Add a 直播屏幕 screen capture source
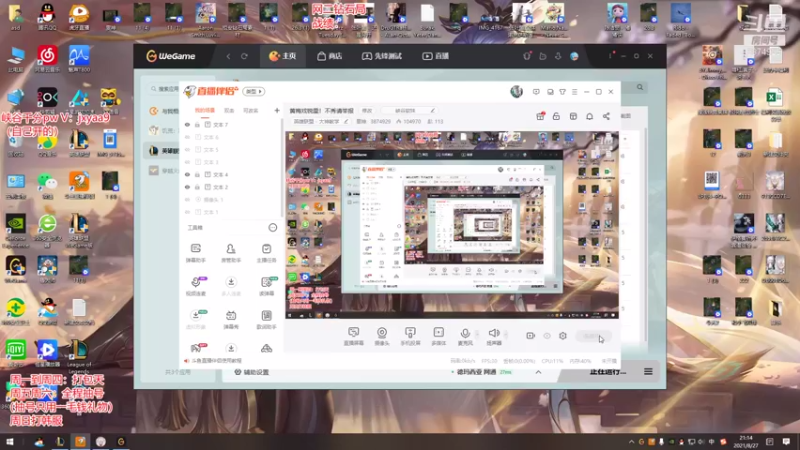 pyautogui.click(x=354, y=336)
